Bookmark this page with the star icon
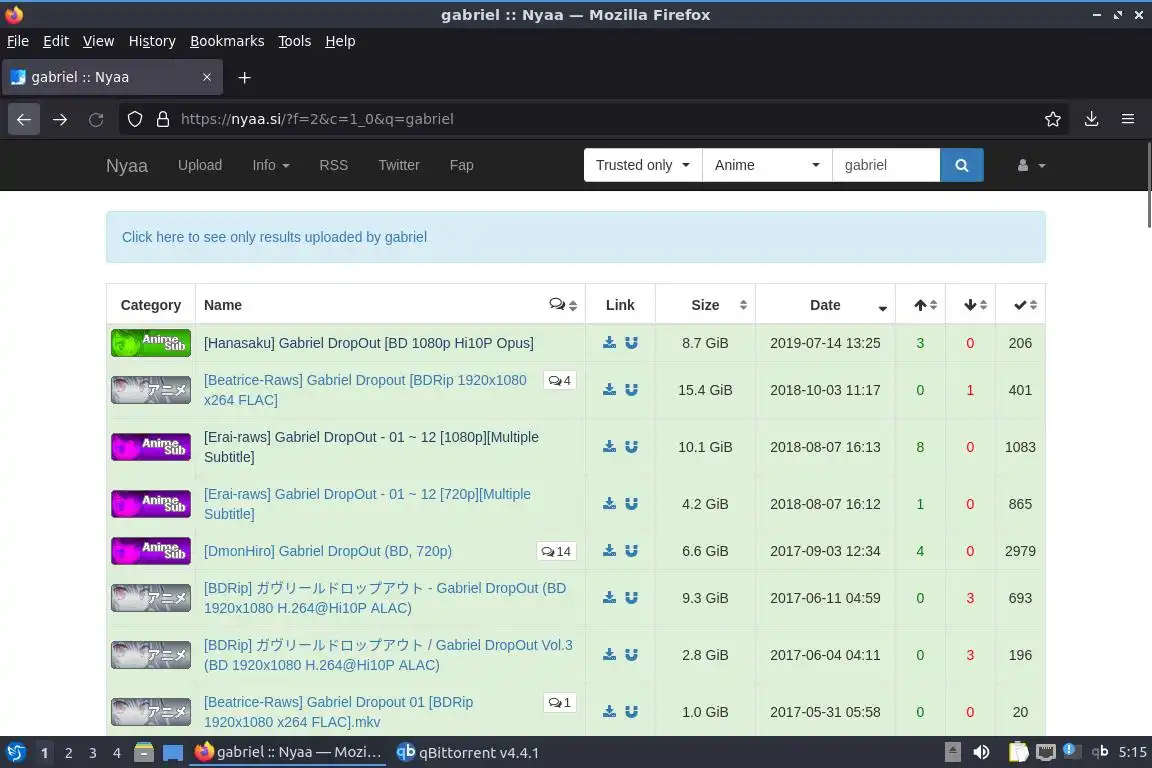This screenshot has height=768, width=1152. [x=1053, y=119]
